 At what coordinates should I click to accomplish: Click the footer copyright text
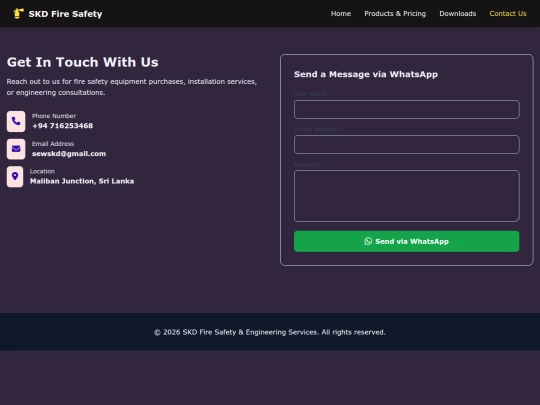click(x=270, y=332)
